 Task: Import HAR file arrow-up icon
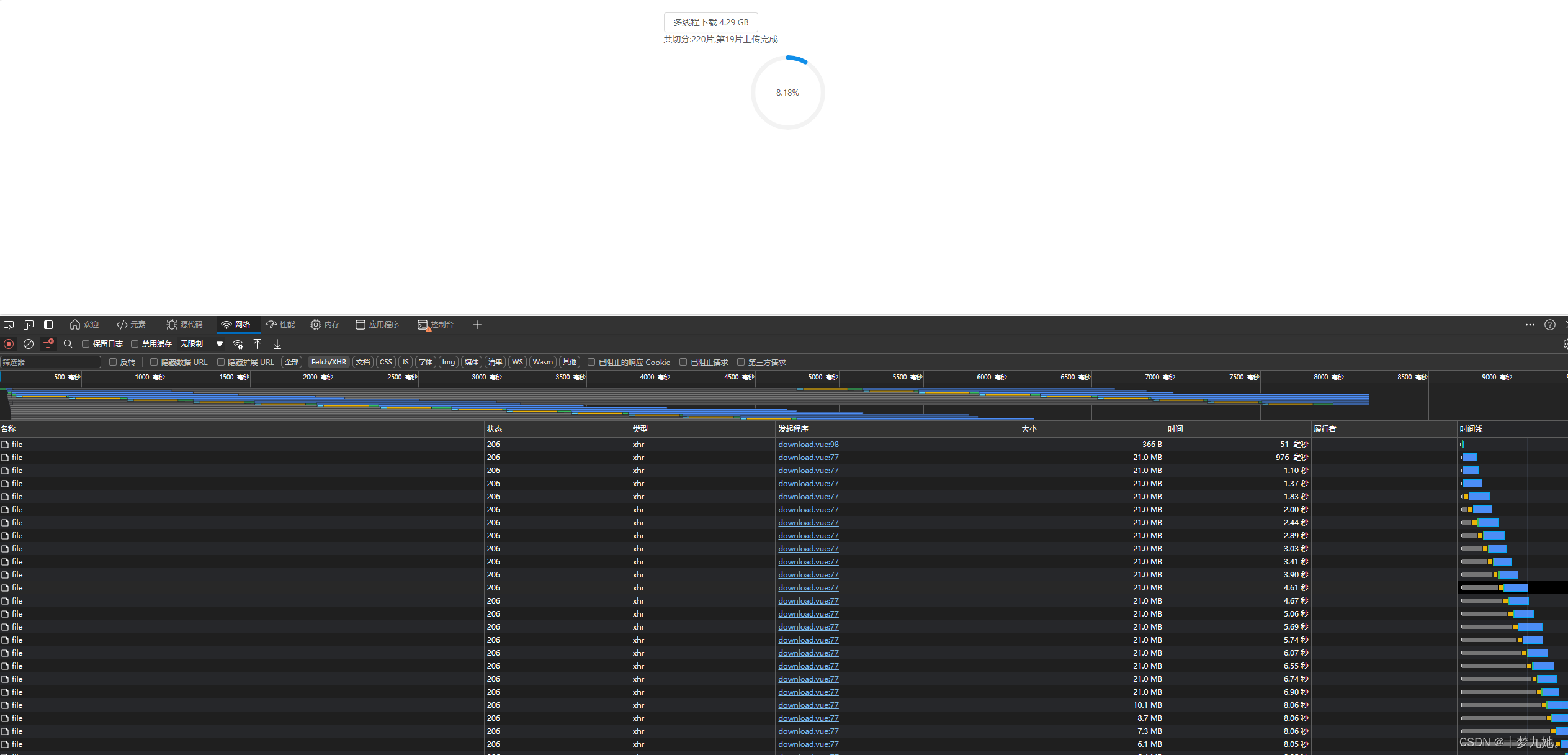point(257,344)
